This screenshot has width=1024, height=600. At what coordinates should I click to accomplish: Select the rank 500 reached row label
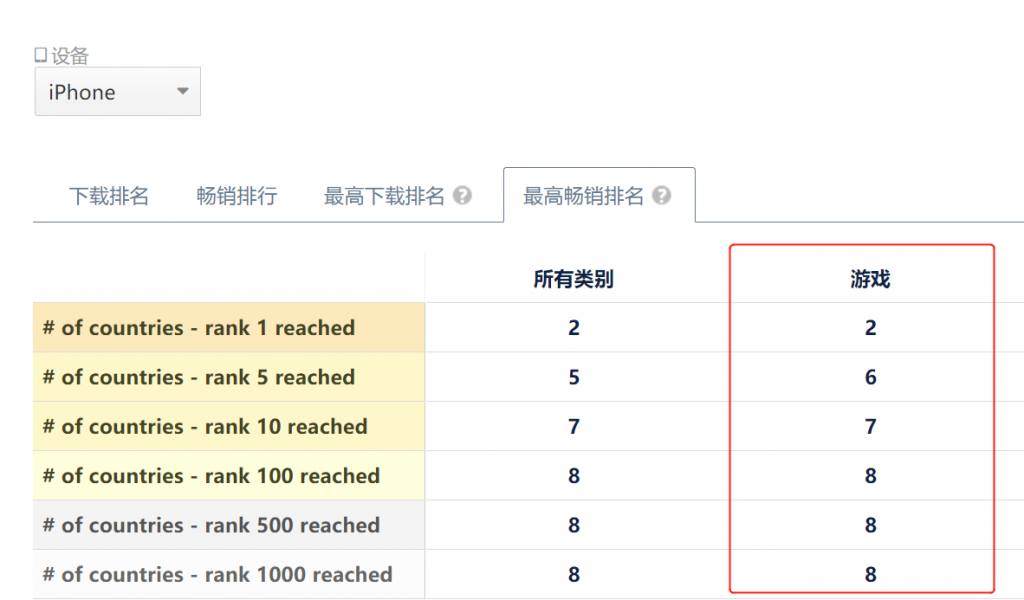[211, 526]
